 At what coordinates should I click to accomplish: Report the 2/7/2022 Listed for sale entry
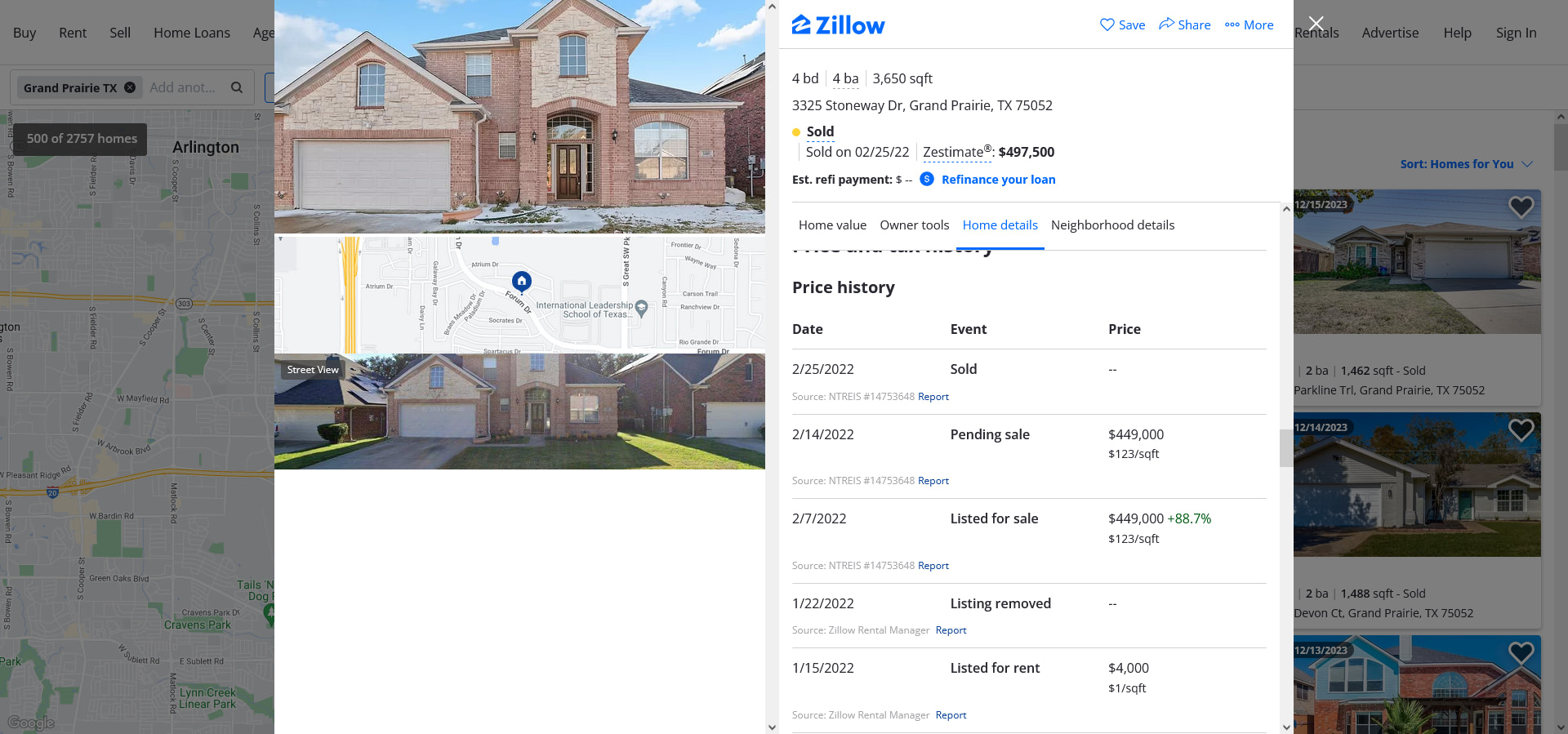tap(933, 566)
